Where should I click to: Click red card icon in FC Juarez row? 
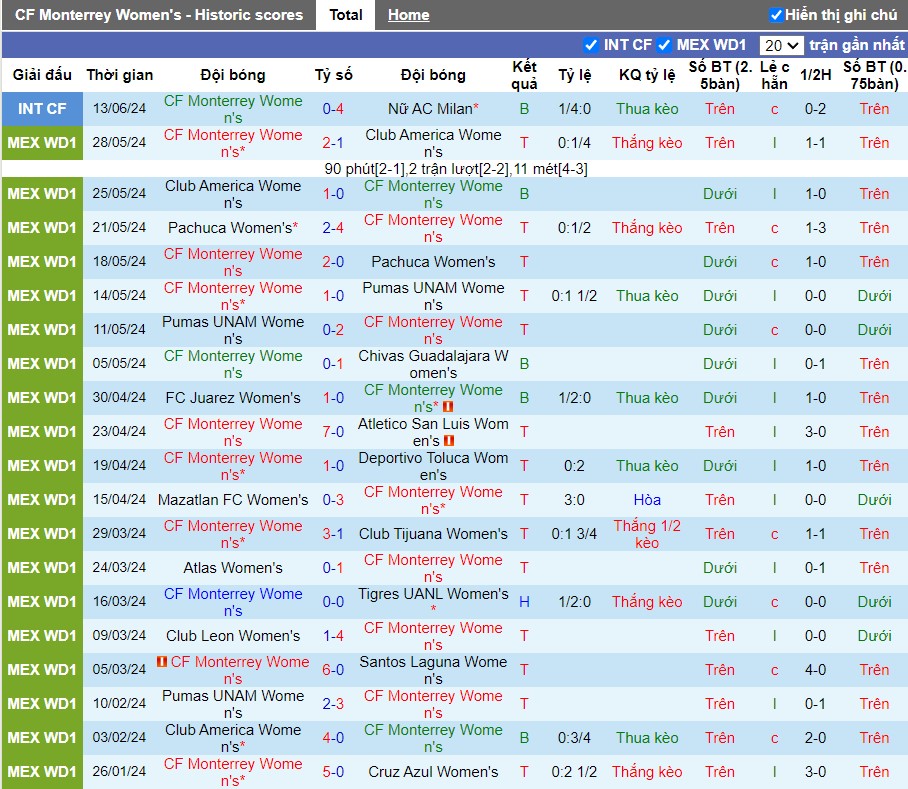coord(448,407)
